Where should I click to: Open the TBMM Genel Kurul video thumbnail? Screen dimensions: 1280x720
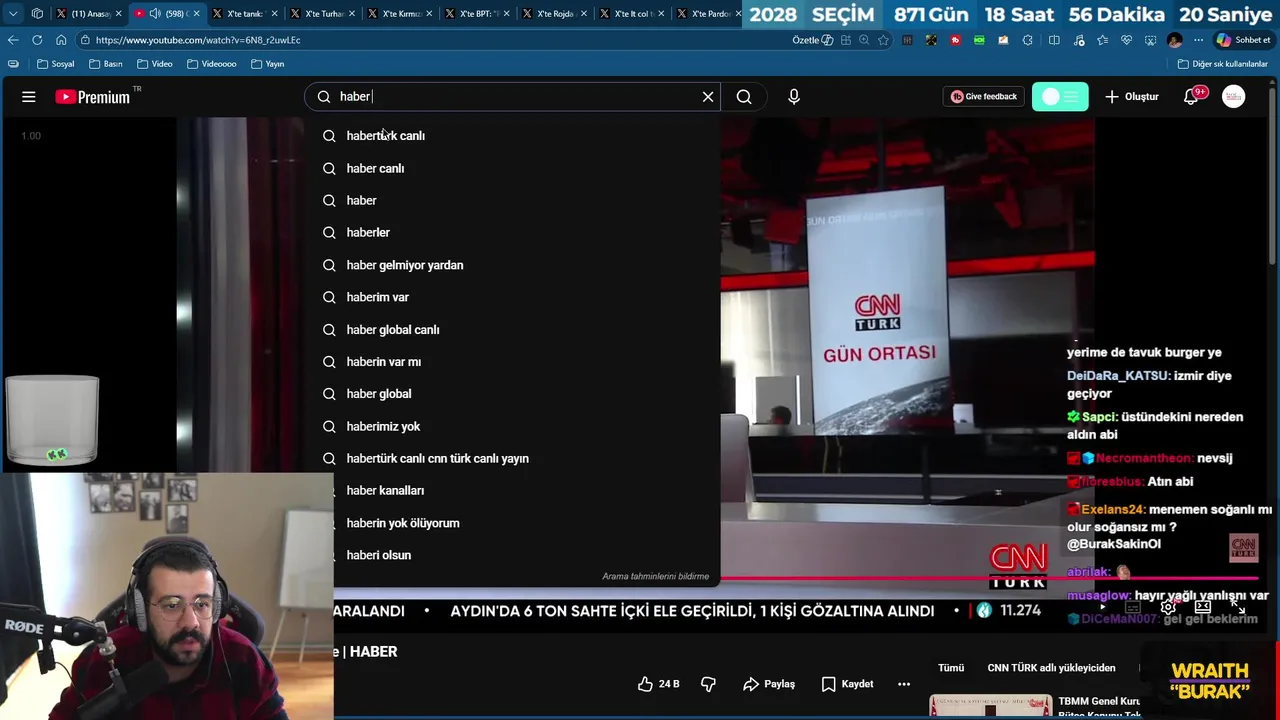point(990,707)
